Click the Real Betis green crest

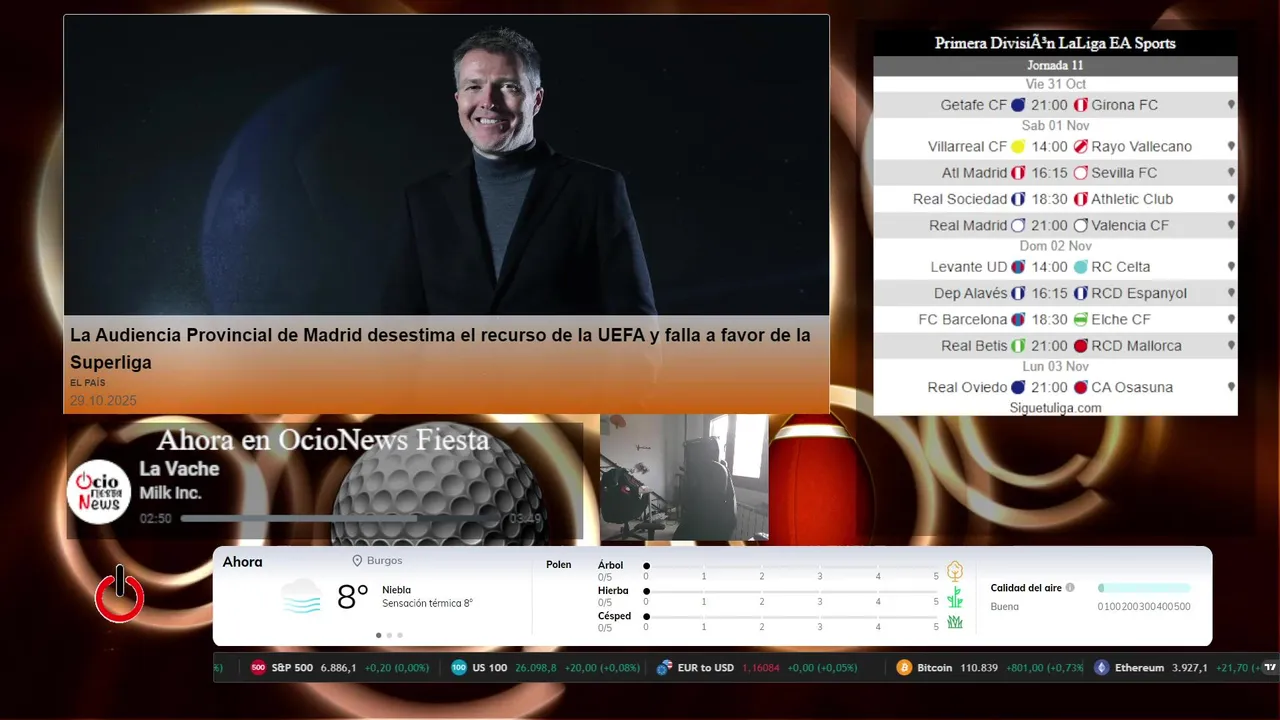pyautogui.click(x=1018, y=346)
